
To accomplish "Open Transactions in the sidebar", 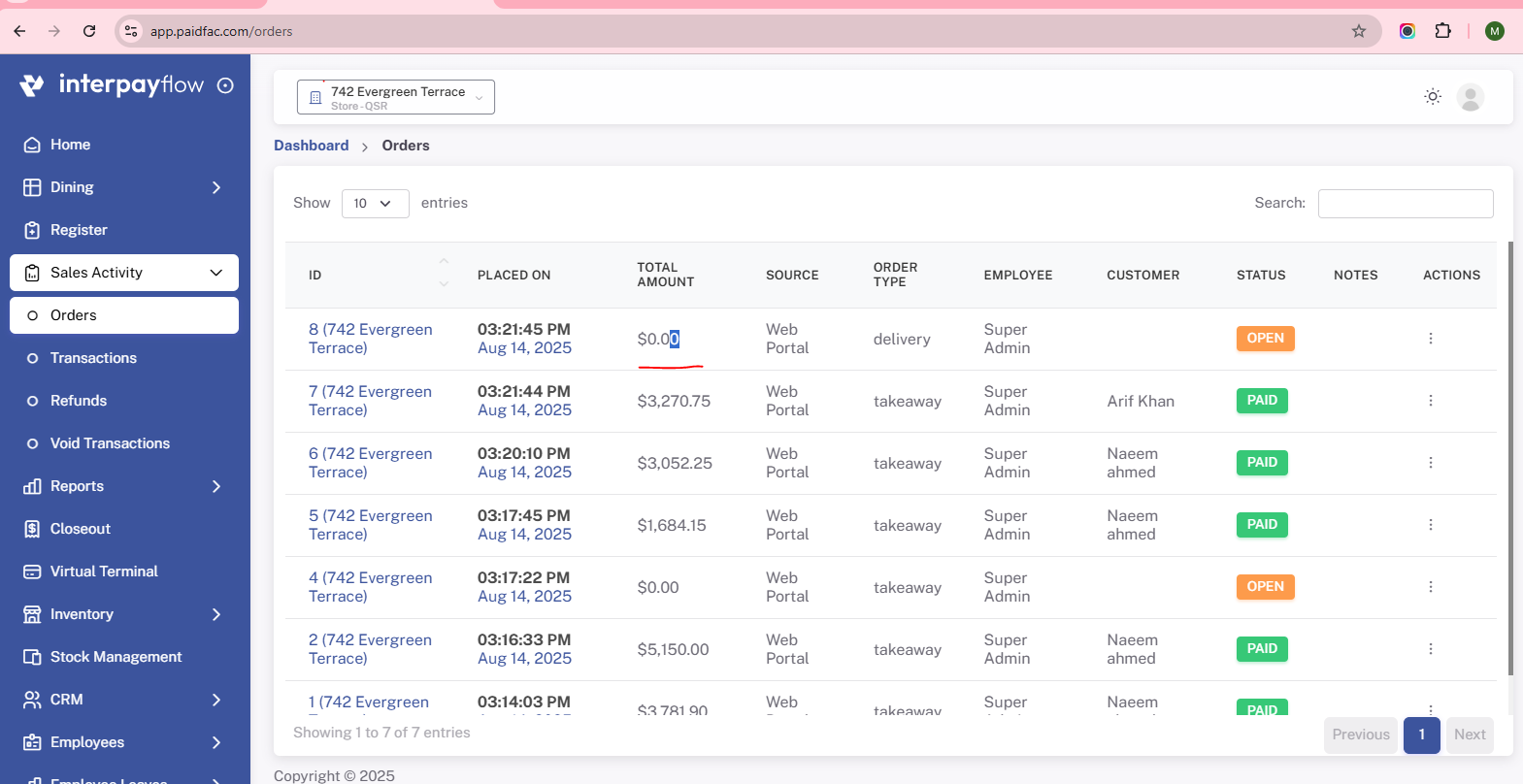I will click(124, 358).
